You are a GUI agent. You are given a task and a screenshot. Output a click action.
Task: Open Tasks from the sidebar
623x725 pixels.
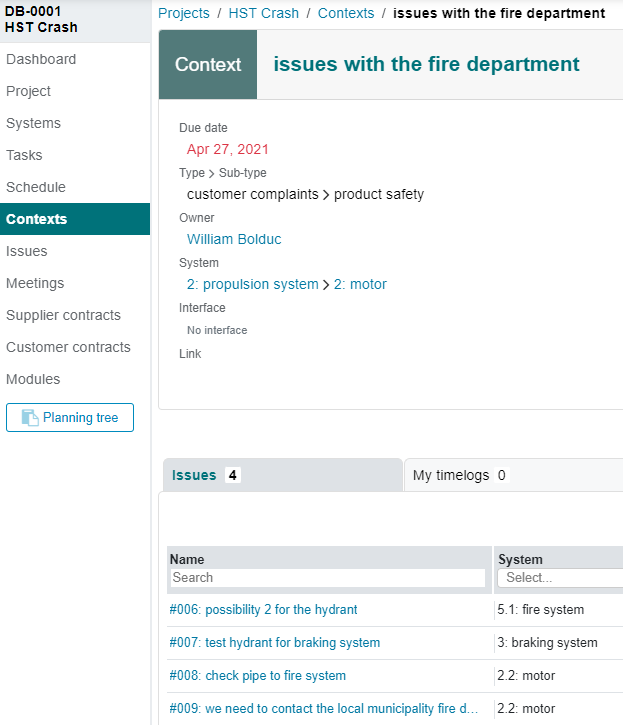click(x=24, y=155)
